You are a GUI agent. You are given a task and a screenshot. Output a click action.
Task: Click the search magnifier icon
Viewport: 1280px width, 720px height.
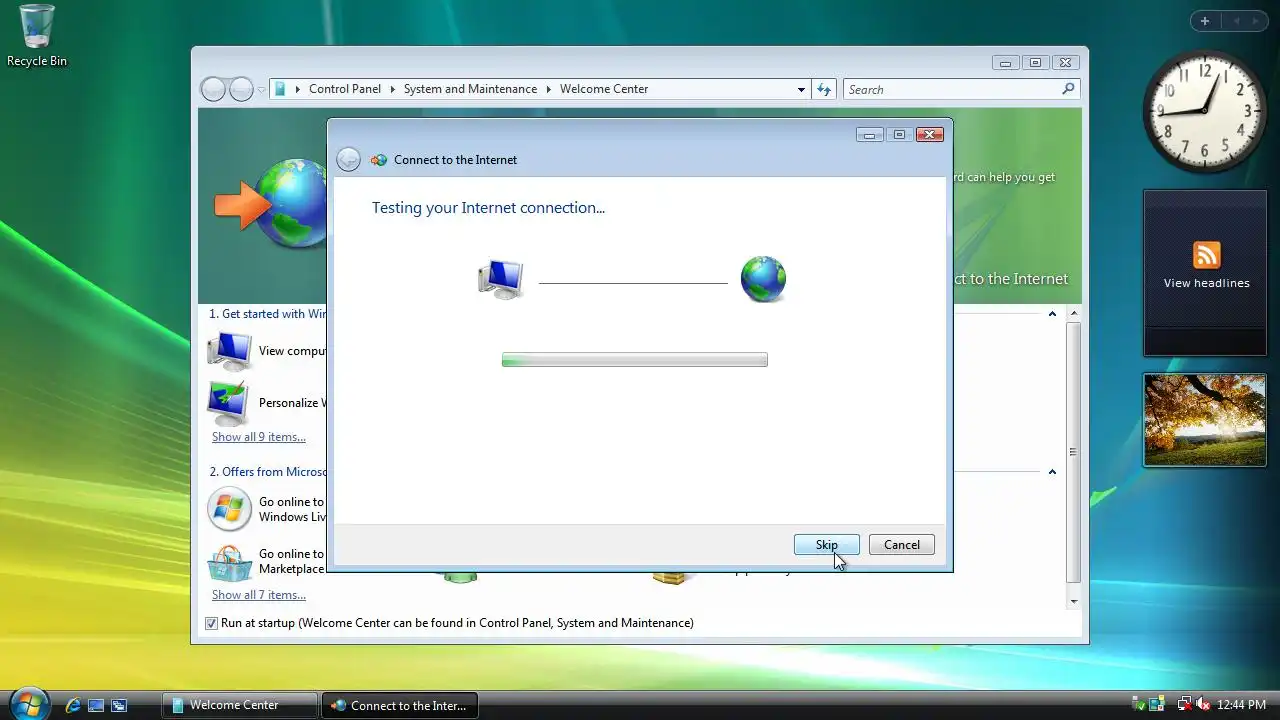[1067, 89]
